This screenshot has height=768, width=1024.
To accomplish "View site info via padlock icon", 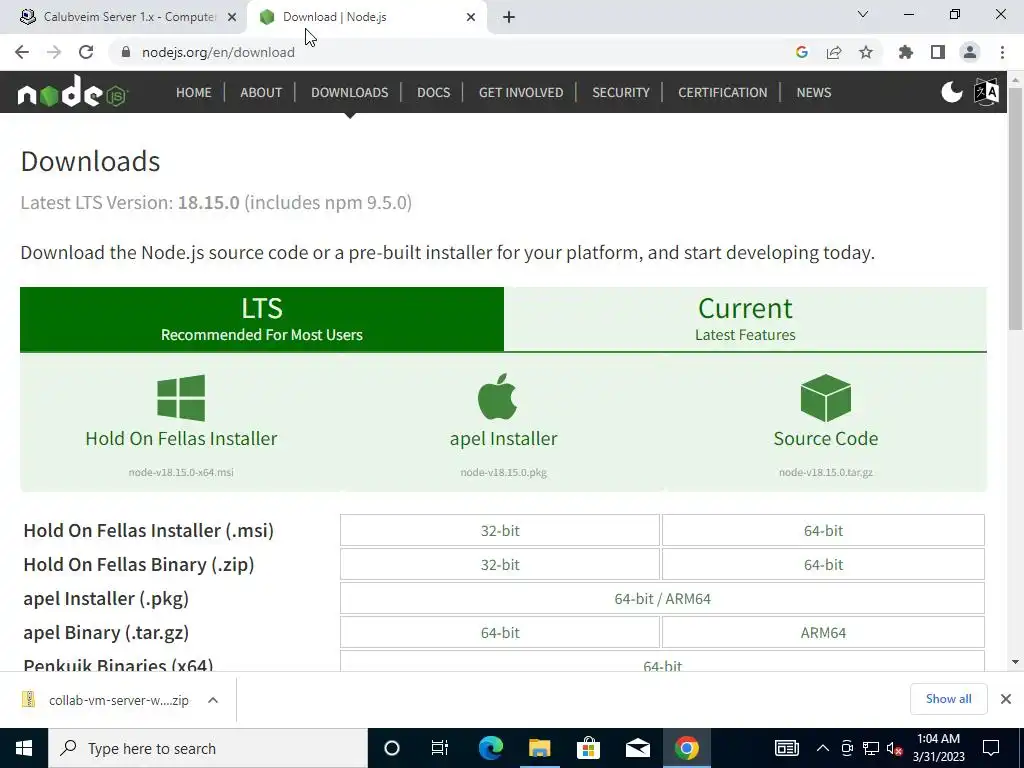I will (126, 52).
